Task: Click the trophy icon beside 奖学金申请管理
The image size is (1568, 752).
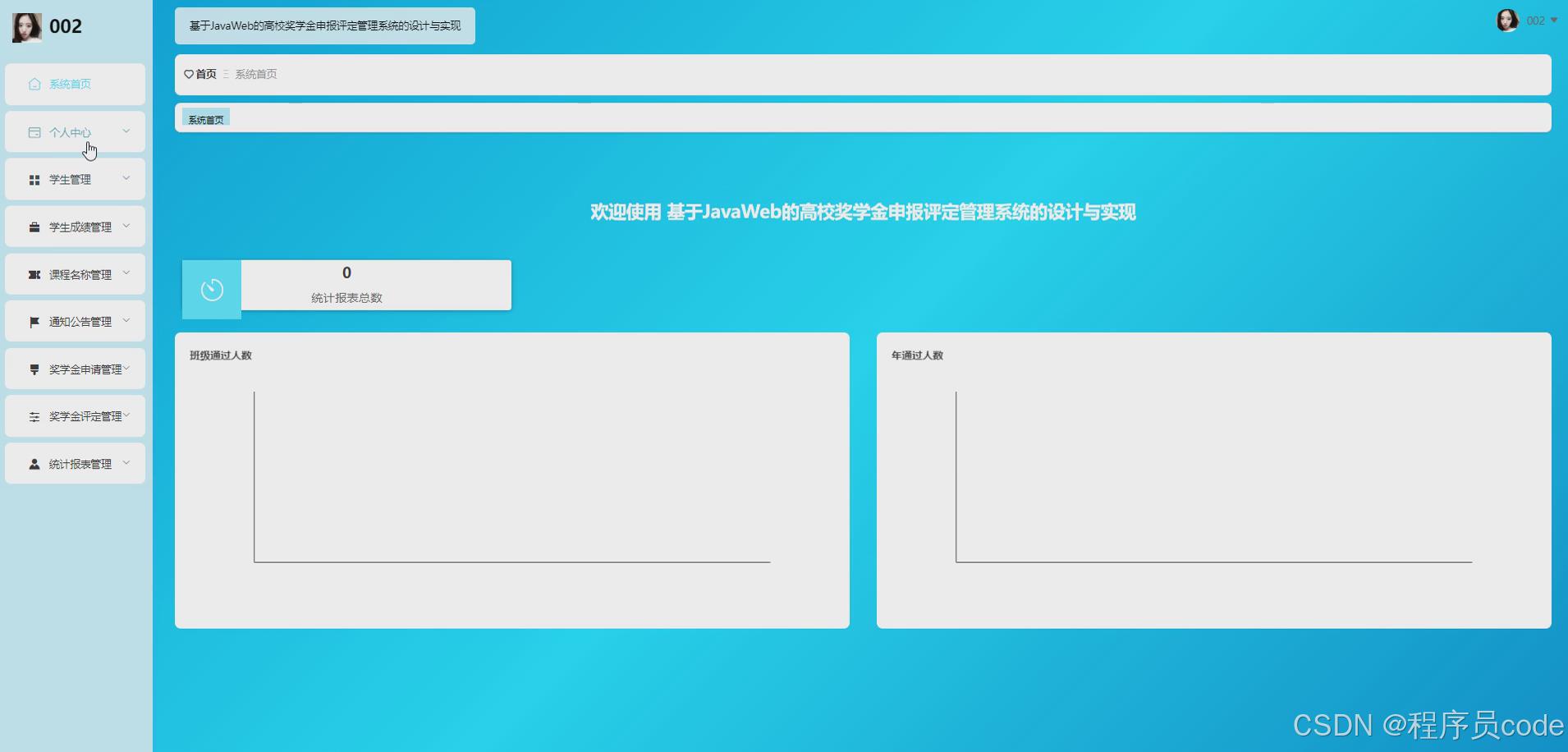Action: point(34,369)
